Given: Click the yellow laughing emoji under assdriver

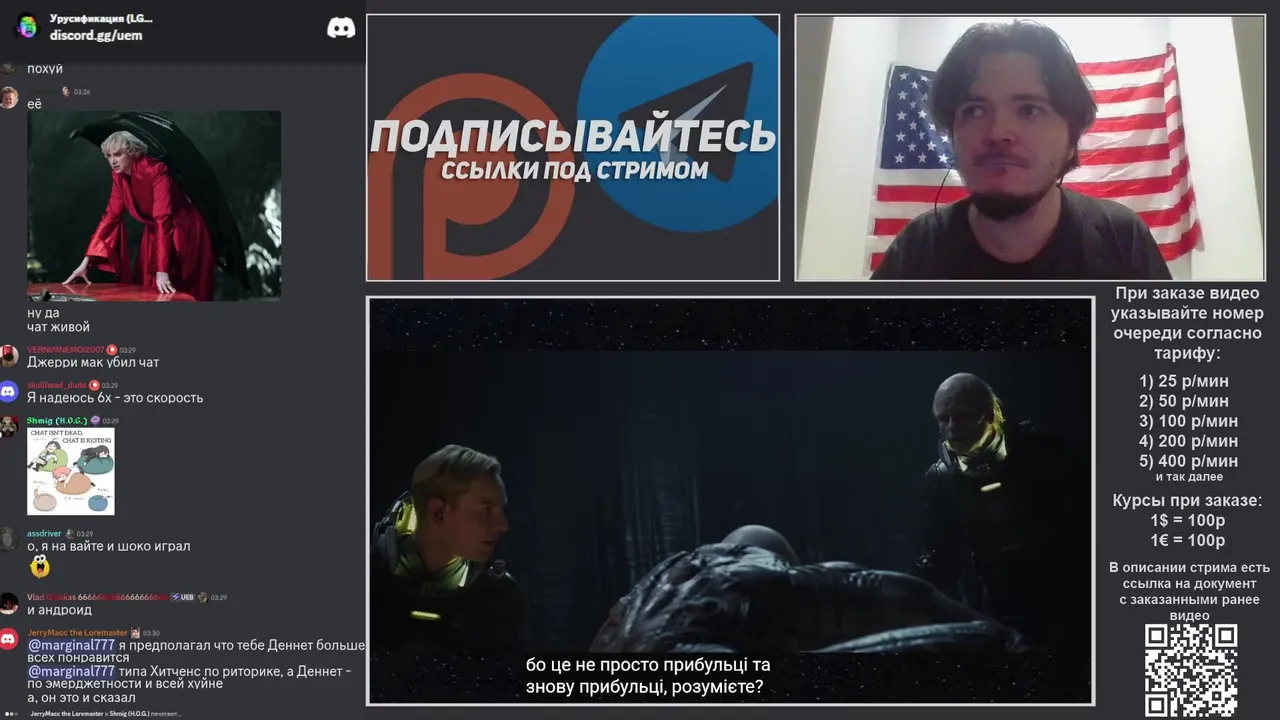Looking at the screenshot, I should click(x=40, y=567).
